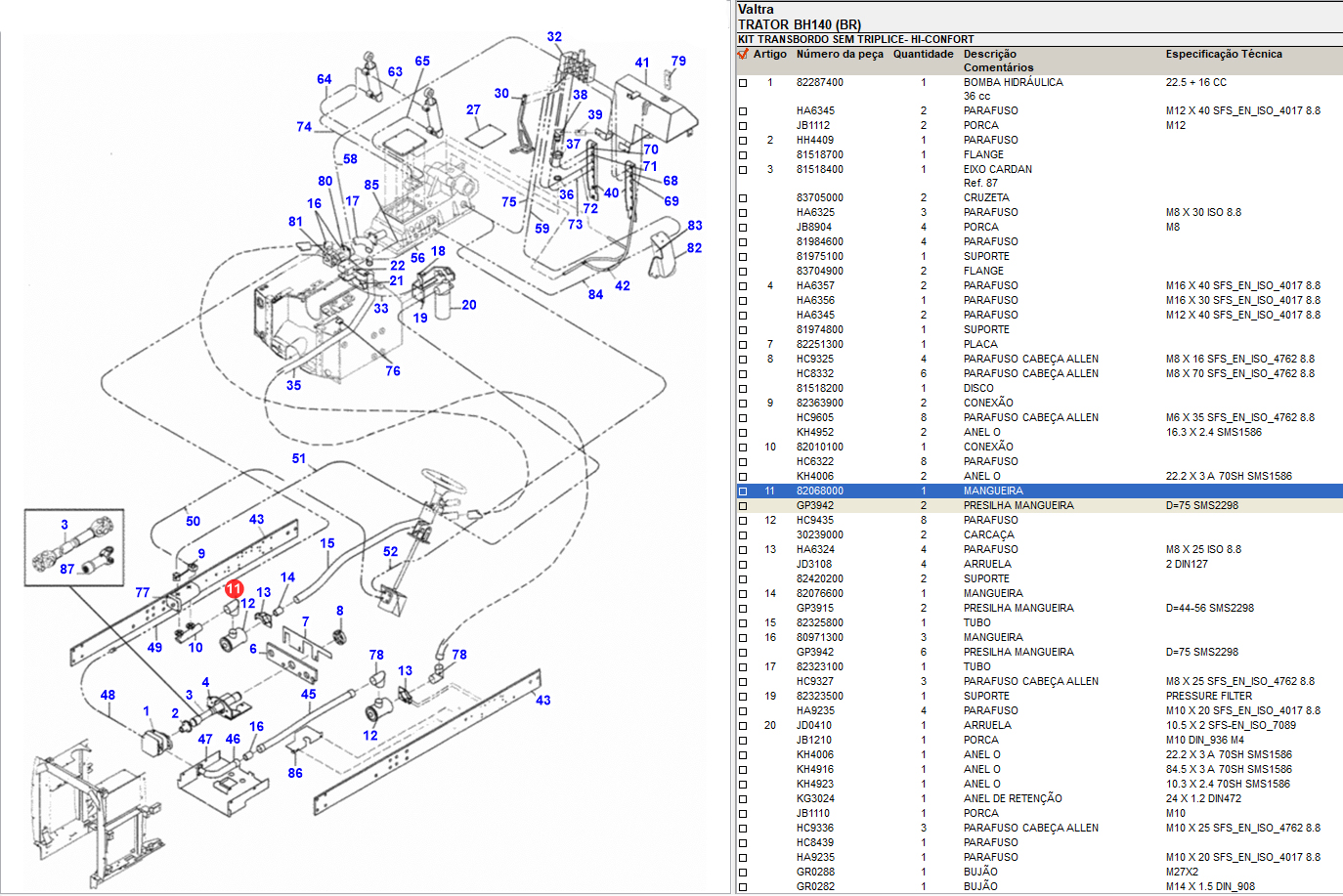Select callout number 32 on the diagram
Viewport: 1343px width, 896px height.
(x=554, y=37)
